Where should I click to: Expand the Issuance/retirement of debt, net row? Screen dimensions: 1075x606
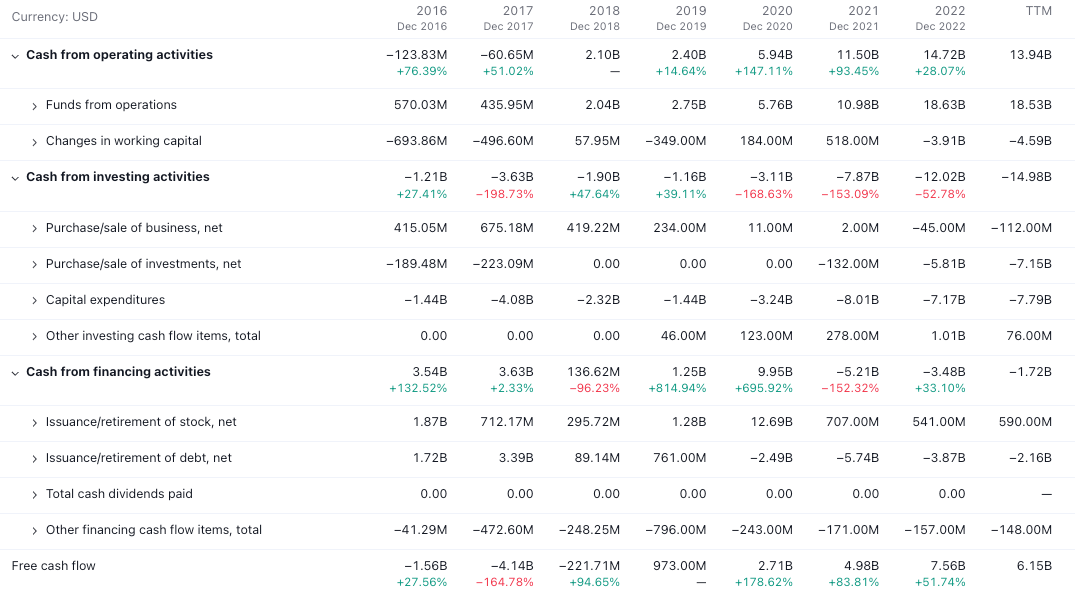coord(35,458)
